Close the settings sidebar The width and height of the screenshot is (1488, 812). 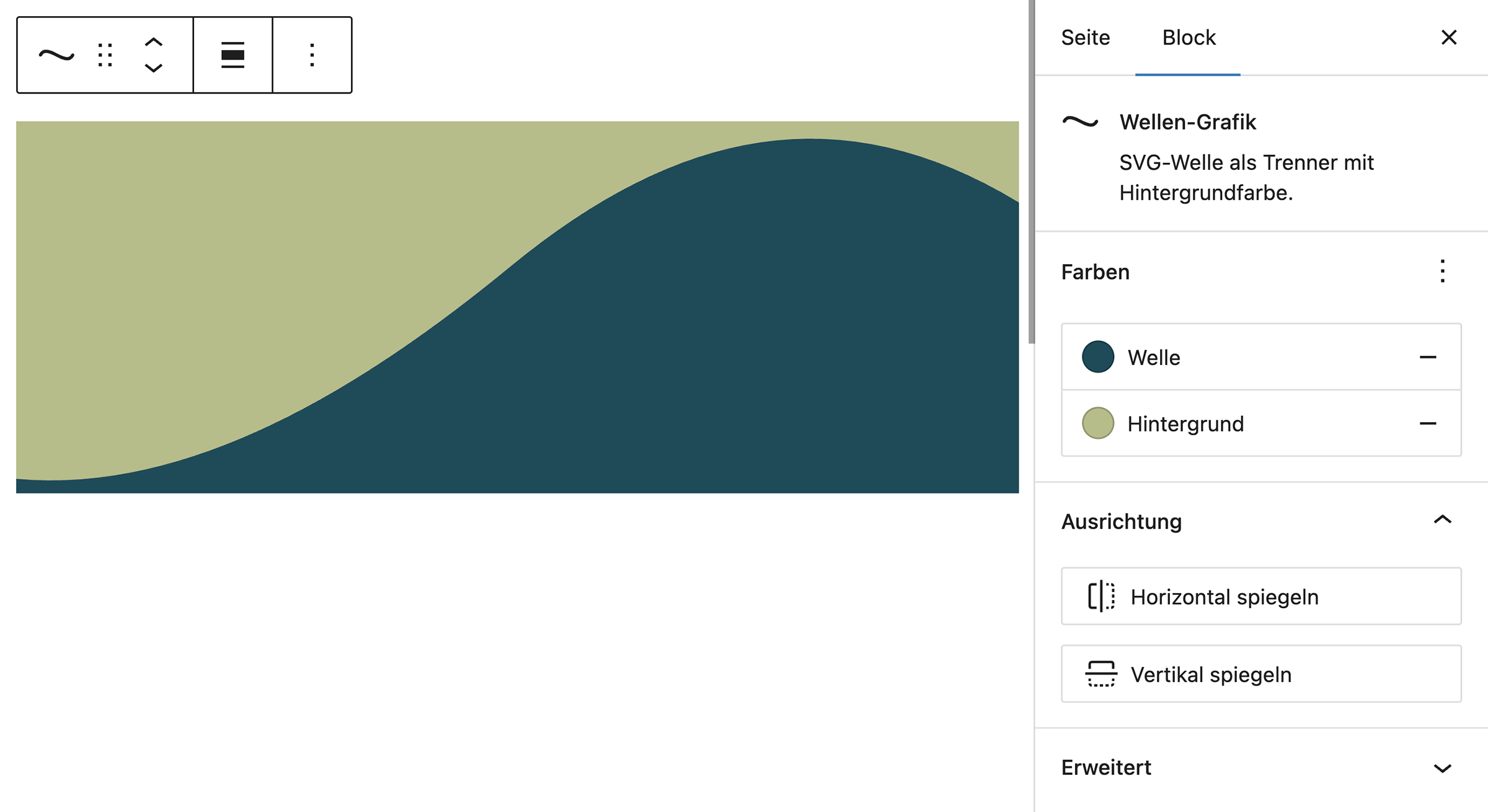(1448, 37)
